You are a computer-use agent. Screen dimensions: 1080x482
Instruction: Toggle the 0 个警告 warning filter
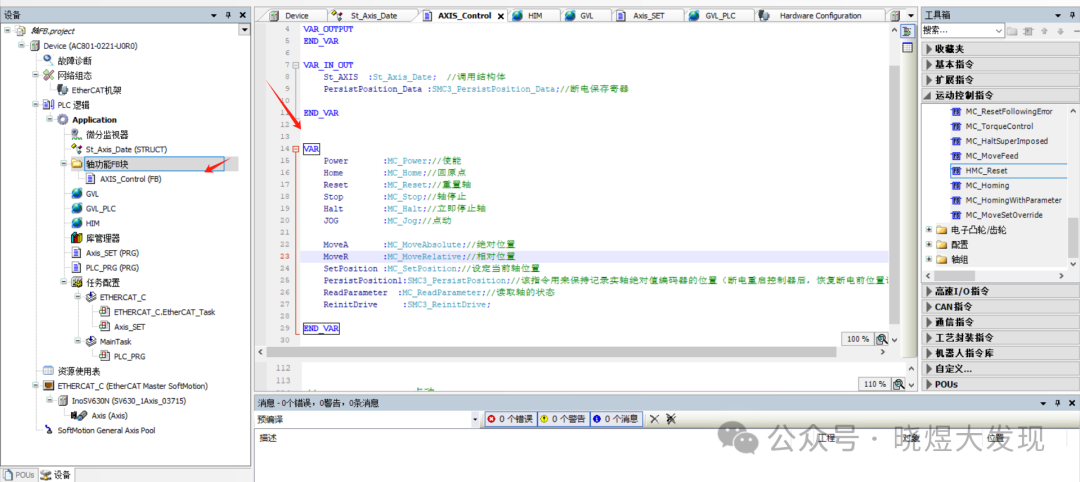pyautogui.click(x=564, y=419)
